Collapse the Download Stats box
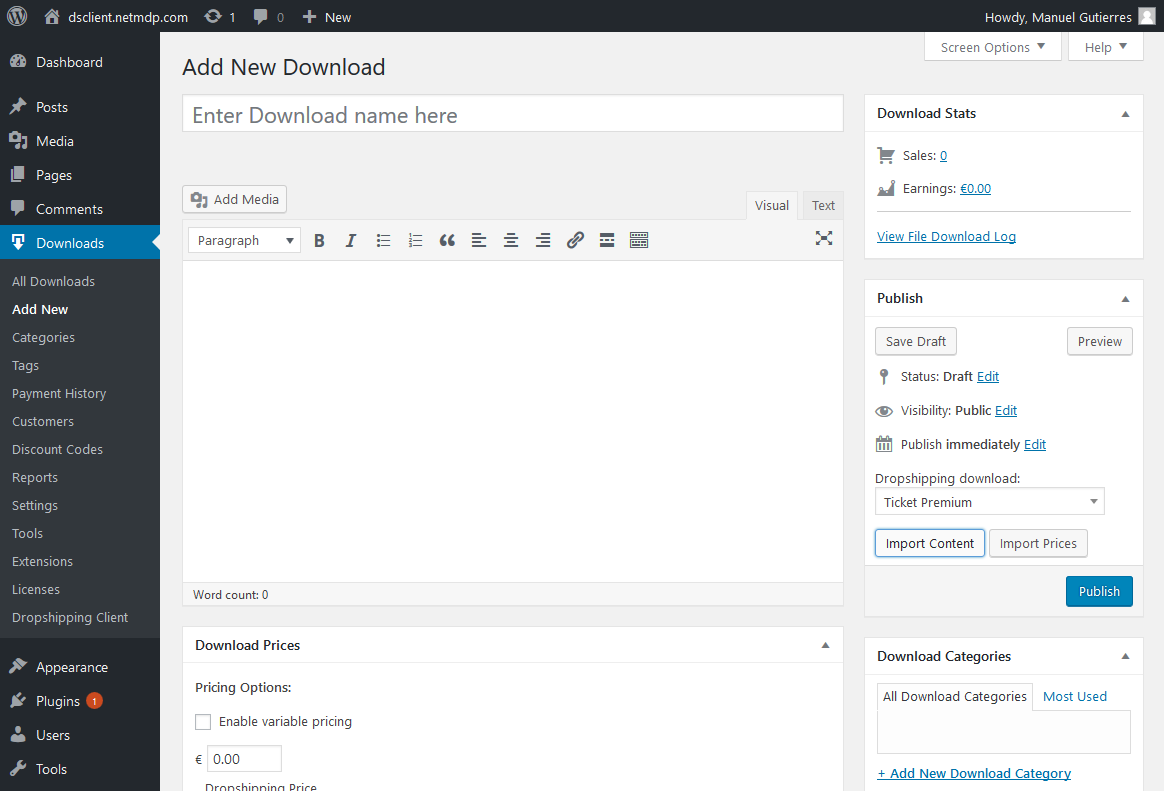Image resolution: width=1164 pixels, height=791 pixels. coord(1125,114)
